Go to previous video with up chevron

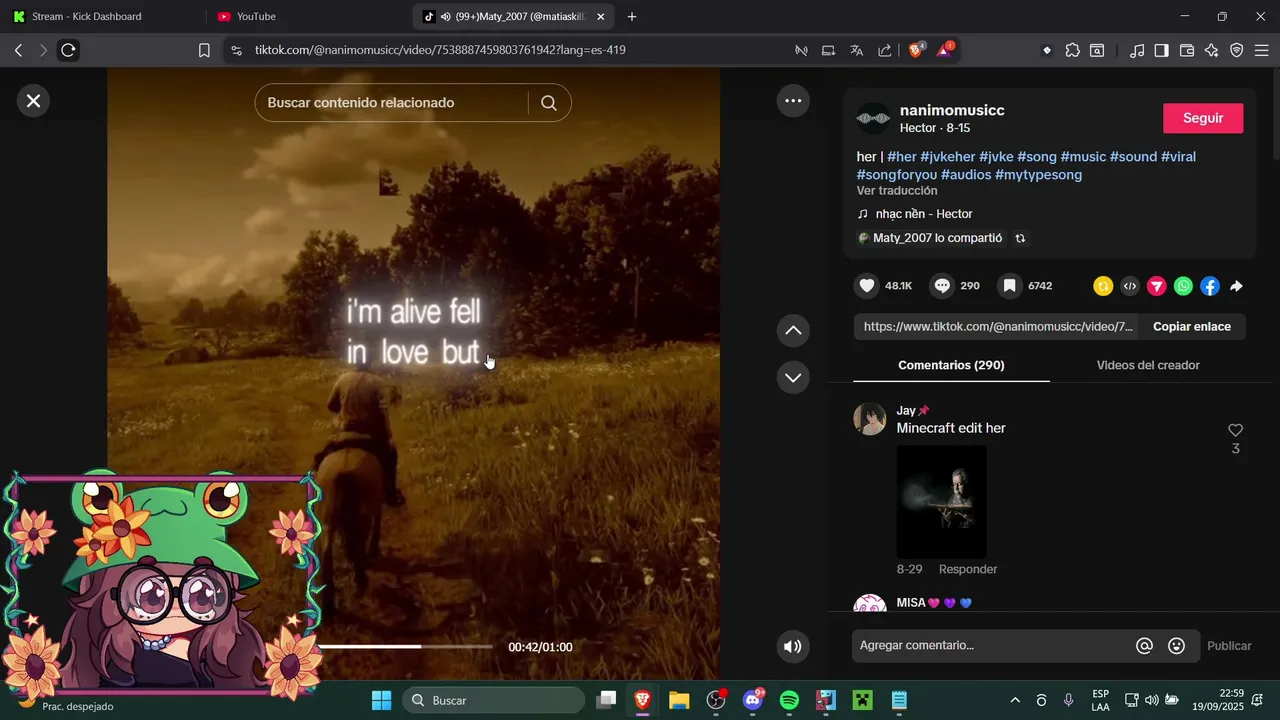pos(793,330)
